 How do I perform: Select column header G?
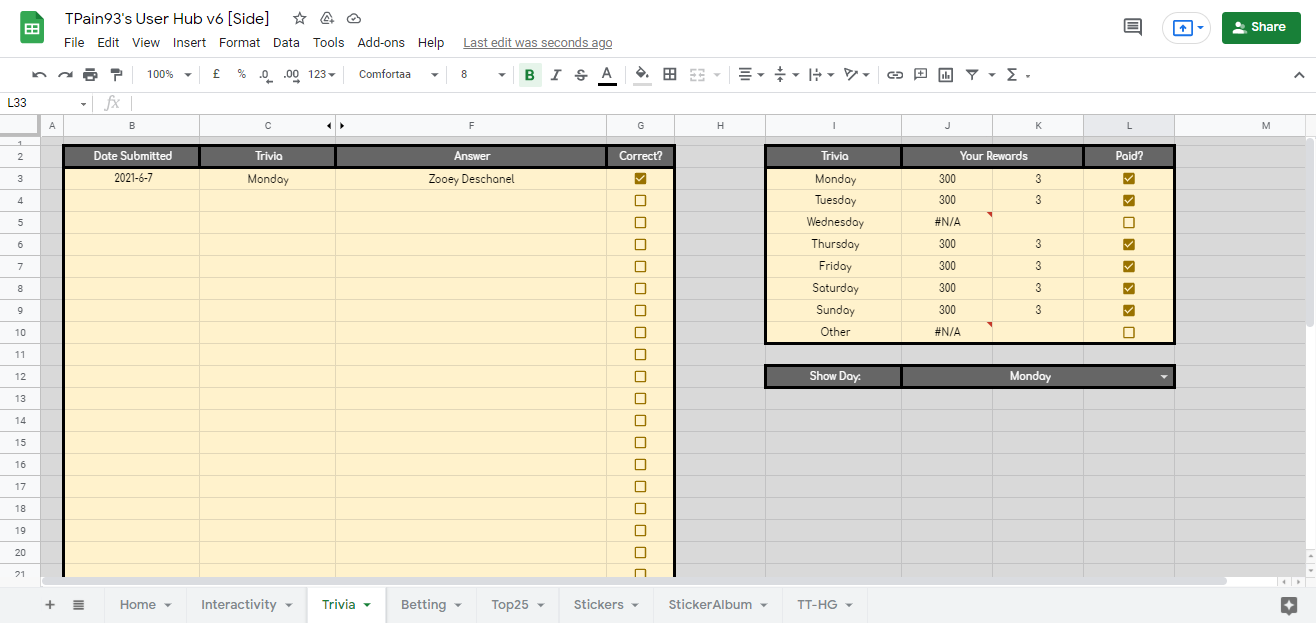click(x=640, y=126)
